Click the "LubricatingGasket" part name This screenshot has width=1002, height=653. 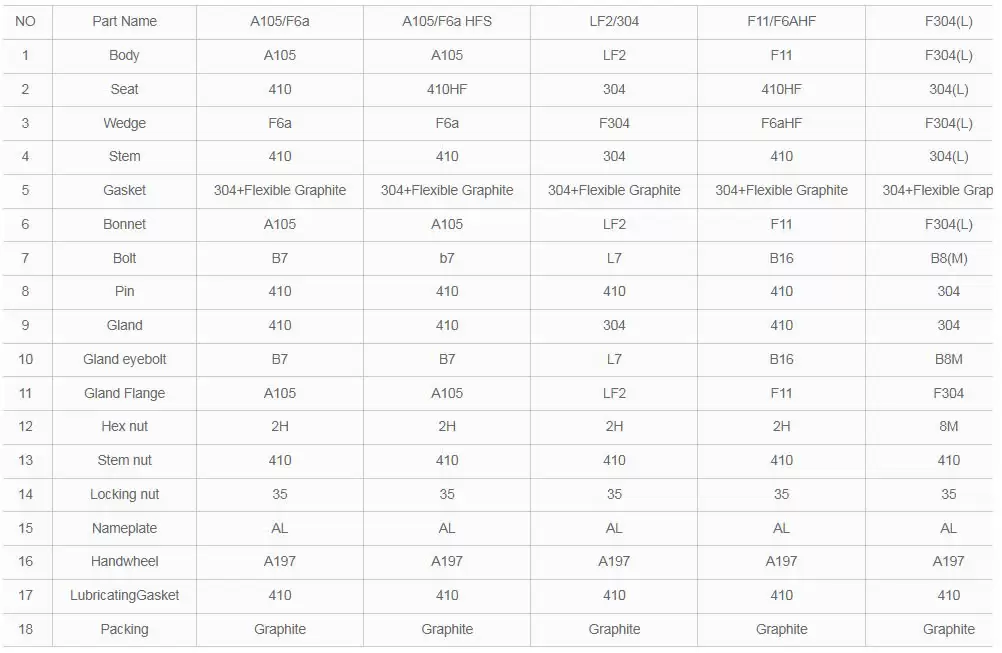124,595
